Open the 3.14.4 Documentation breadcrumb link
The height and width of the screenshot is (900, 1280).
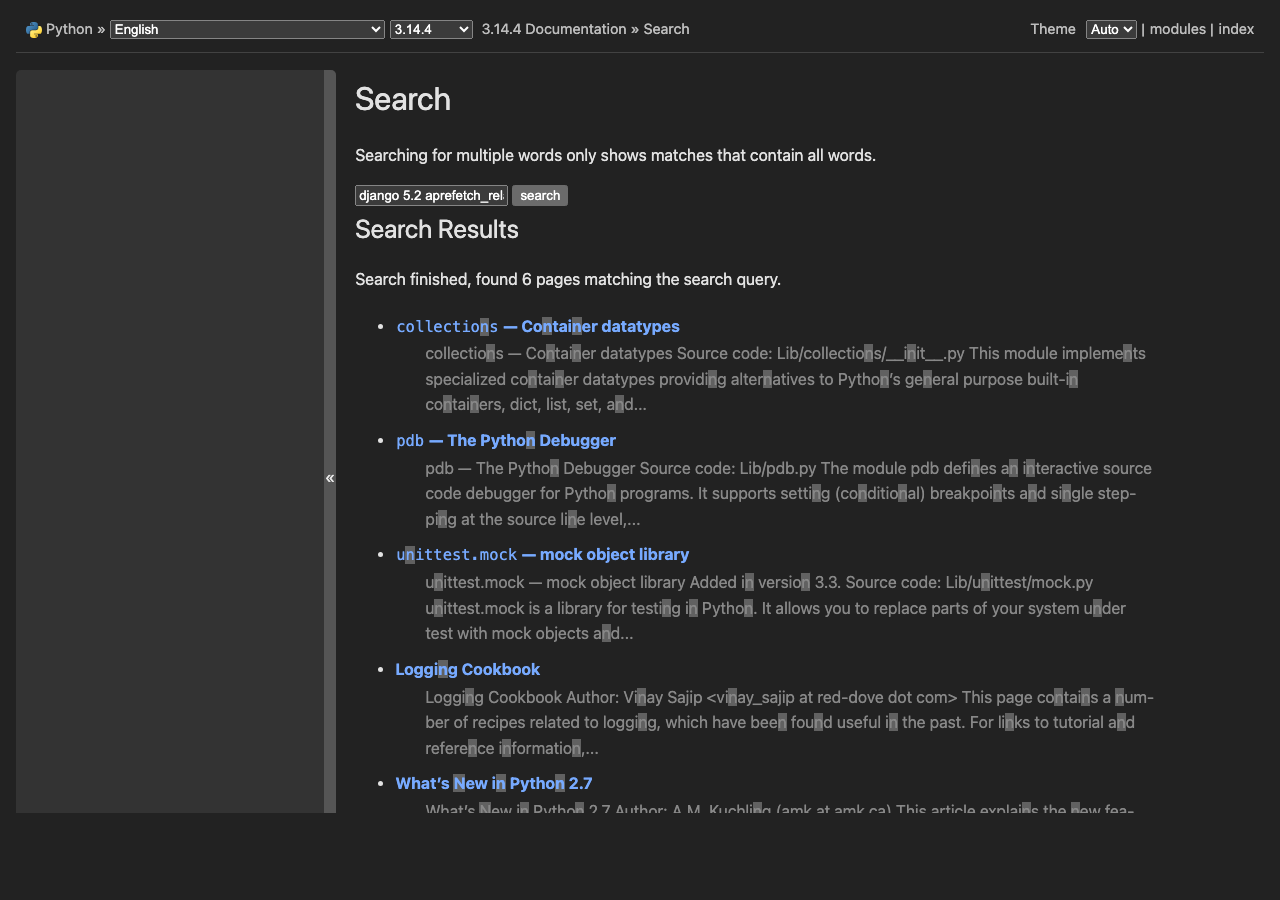[553, 29]
